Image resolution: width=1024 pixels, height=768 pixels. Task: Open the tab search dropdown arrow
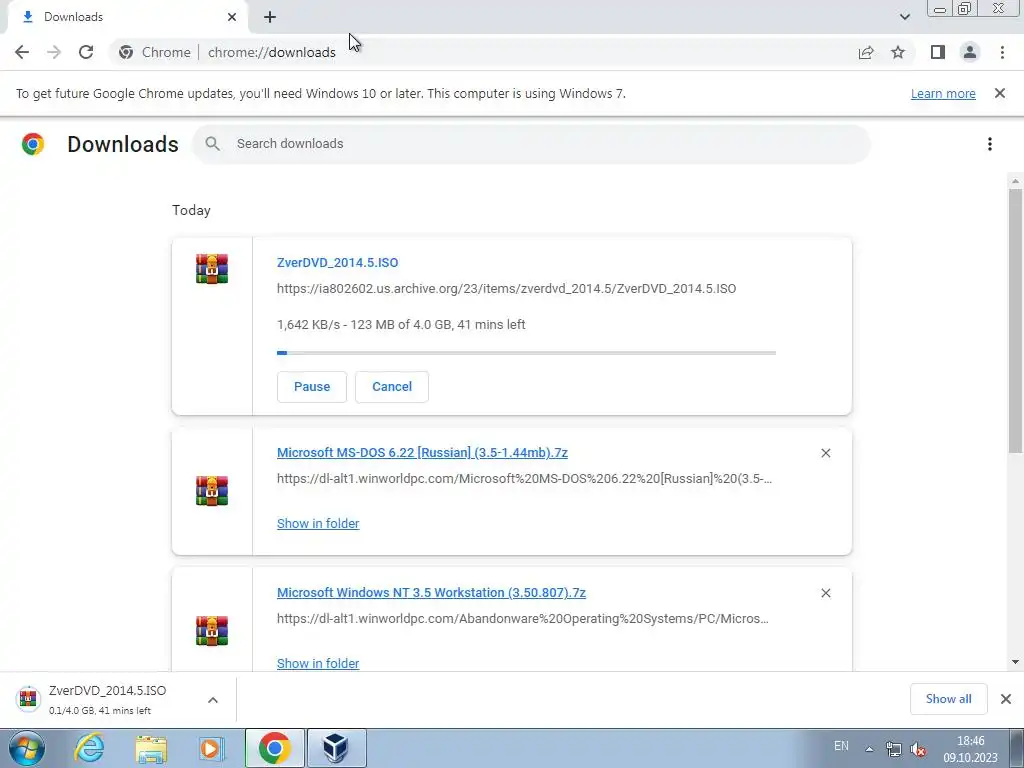(904, 17)
